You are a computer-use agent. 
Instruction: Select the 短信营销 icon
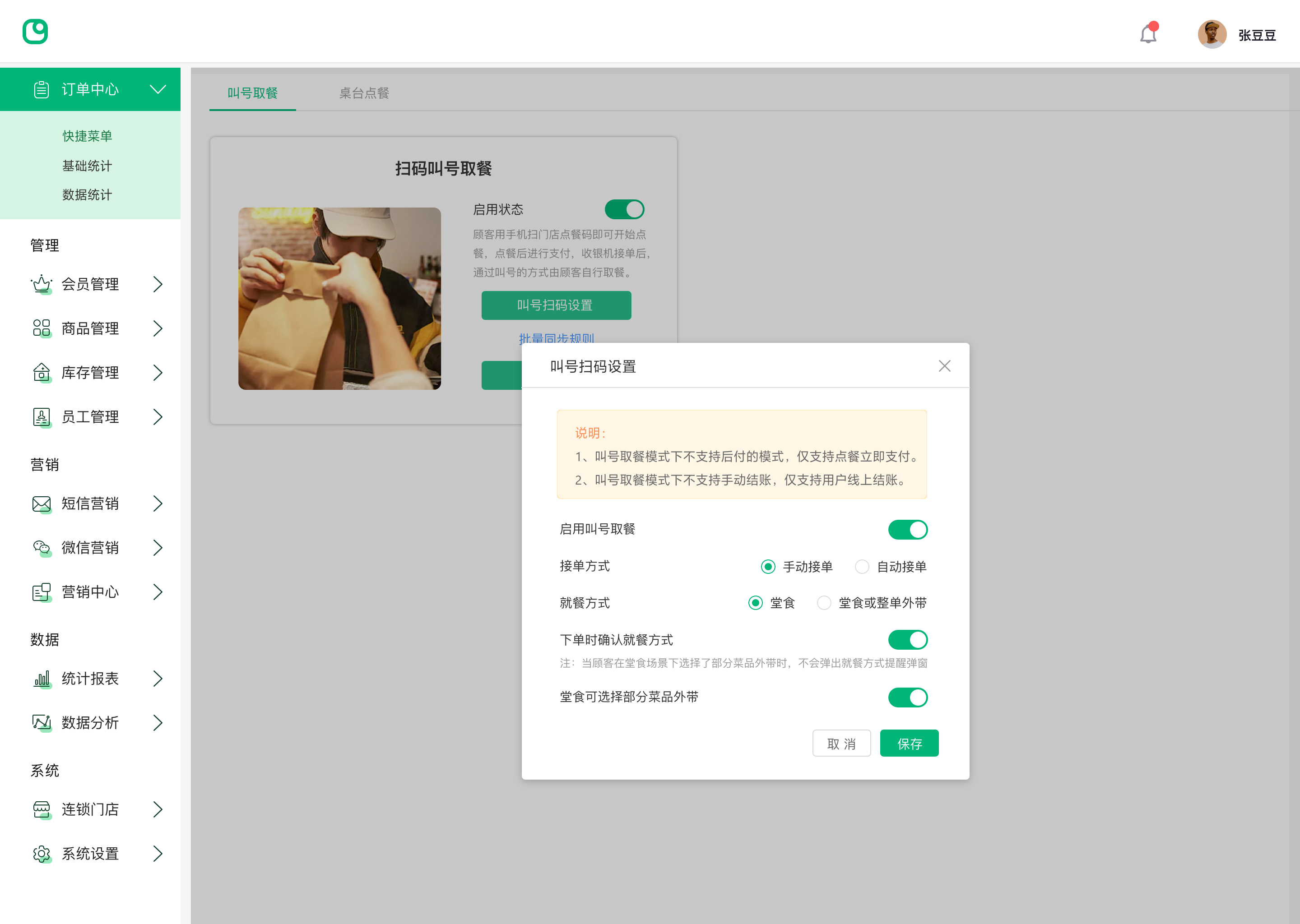pyautogui.click(x=41, y=504)
